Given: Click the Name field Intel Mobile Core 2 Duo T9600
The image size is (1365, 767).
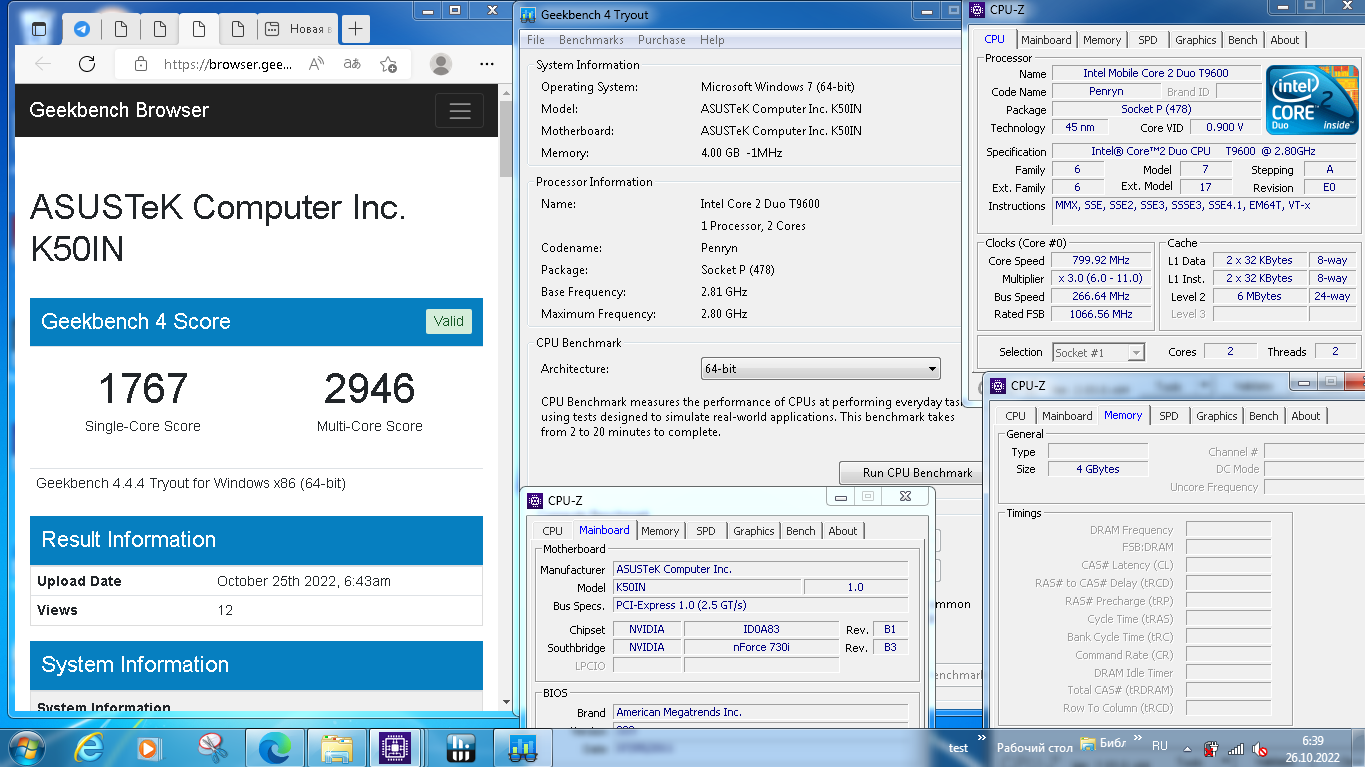Looking at the screenshot, I should coord(1155,73).
